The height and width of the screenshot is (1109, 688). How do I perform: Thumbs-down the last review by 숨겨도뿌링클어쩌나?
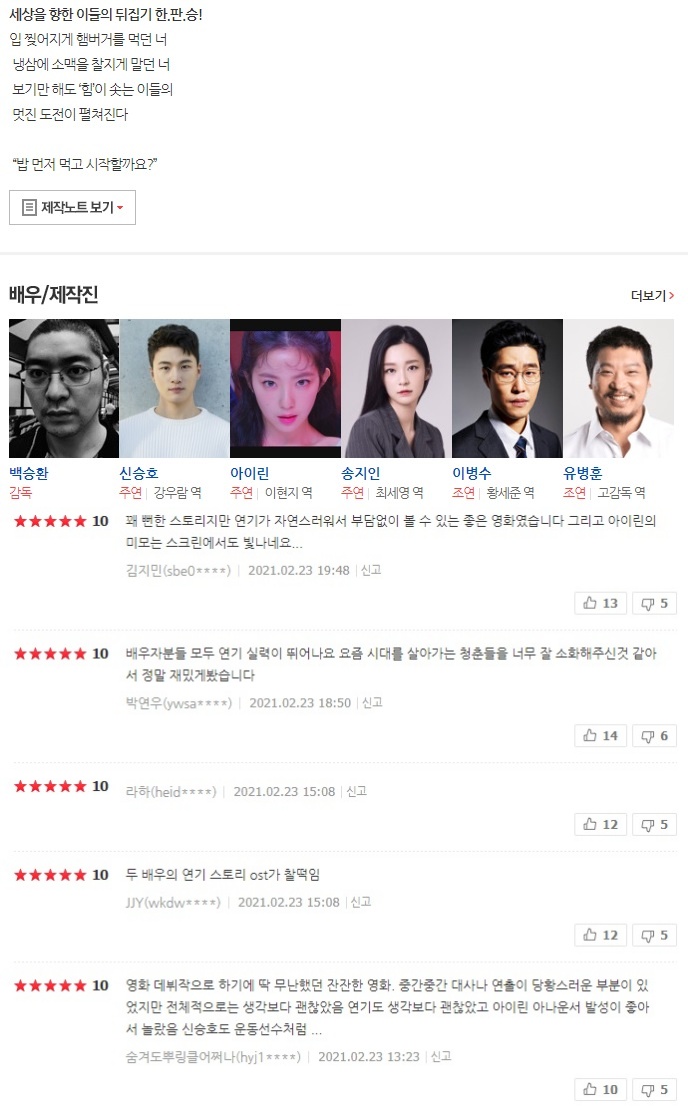click(x=654, y=1089)
